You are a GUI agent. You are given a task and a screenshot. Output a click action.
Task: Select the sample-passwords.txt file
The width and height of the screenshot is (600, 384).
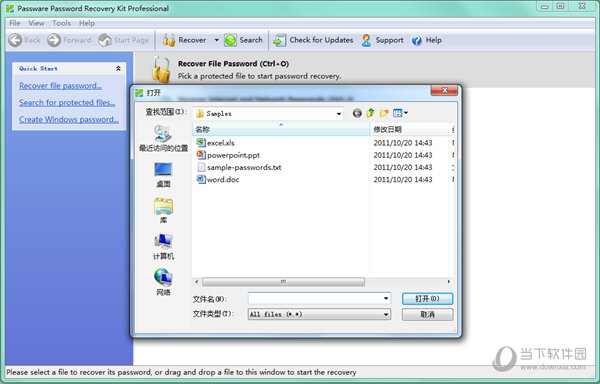(239, 167)
